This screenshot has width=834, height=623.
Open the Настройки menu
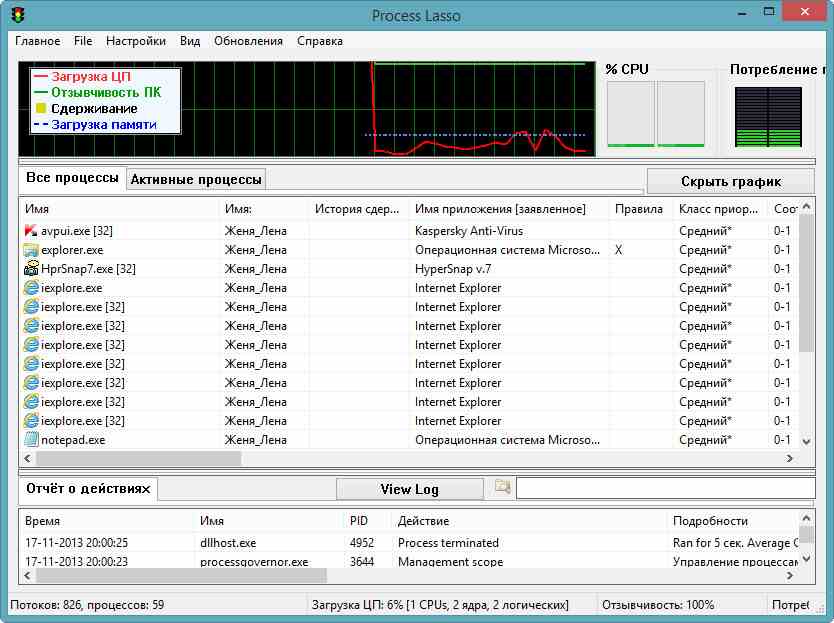coord(136,41)
